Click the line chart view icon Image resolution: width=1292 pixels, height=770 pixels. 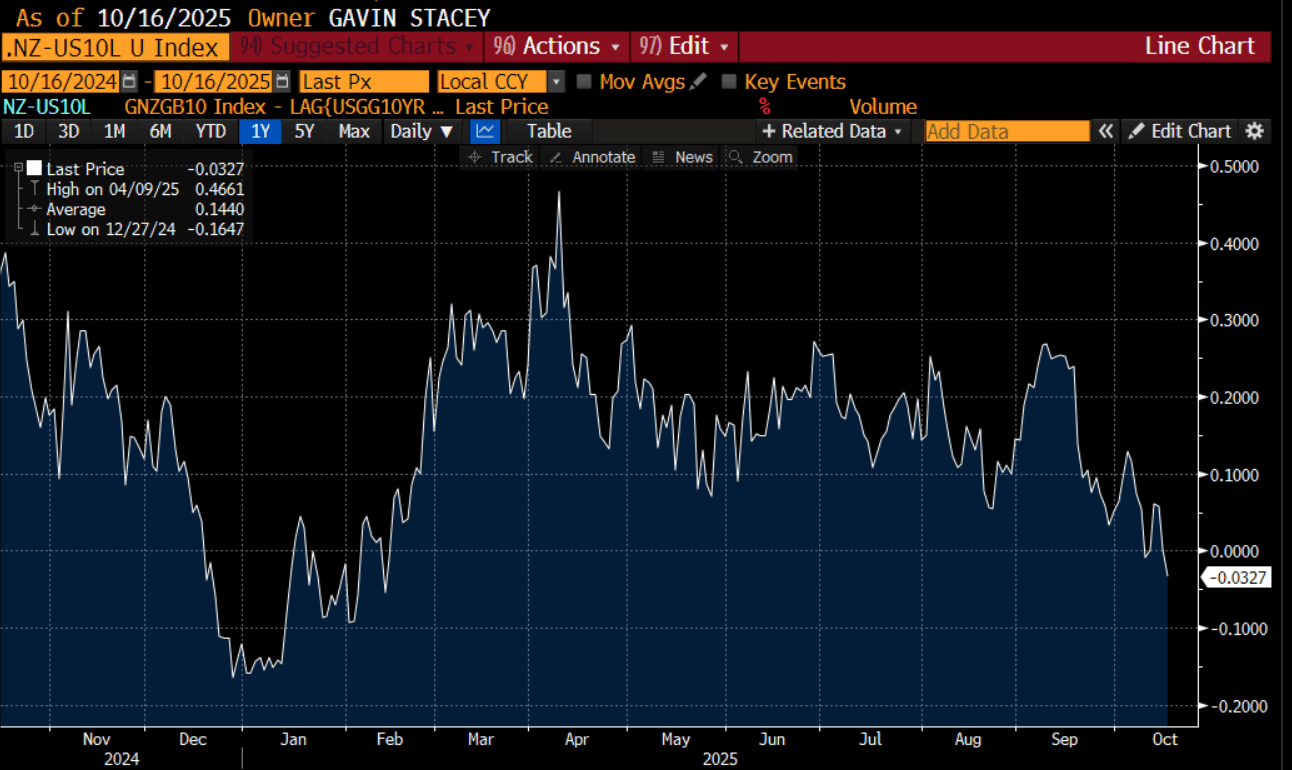tap(485, 131)
